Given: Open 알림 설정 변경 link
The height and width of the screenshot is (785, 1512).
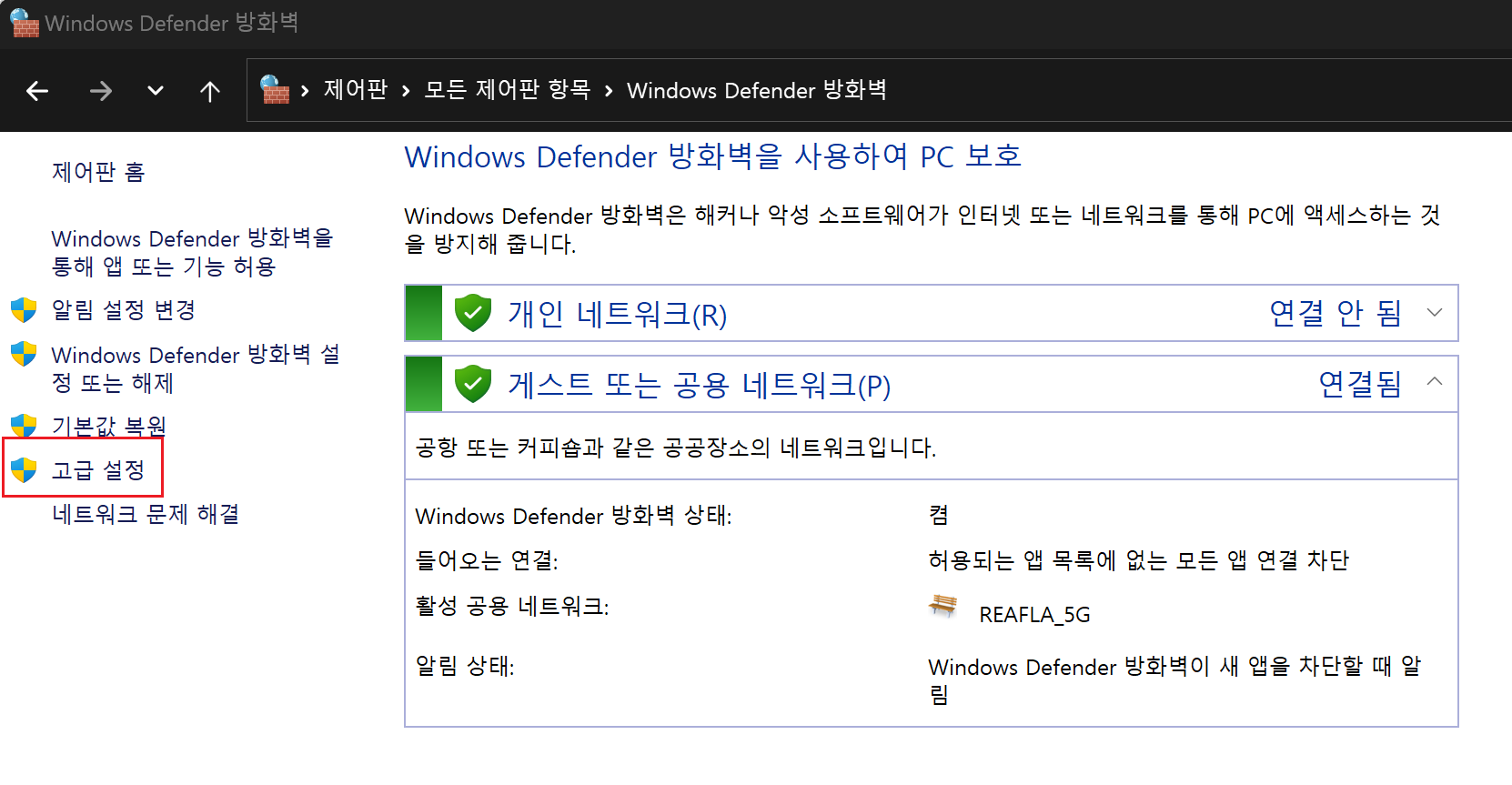Looking at the screenshot, I should [x=124, y=310].
